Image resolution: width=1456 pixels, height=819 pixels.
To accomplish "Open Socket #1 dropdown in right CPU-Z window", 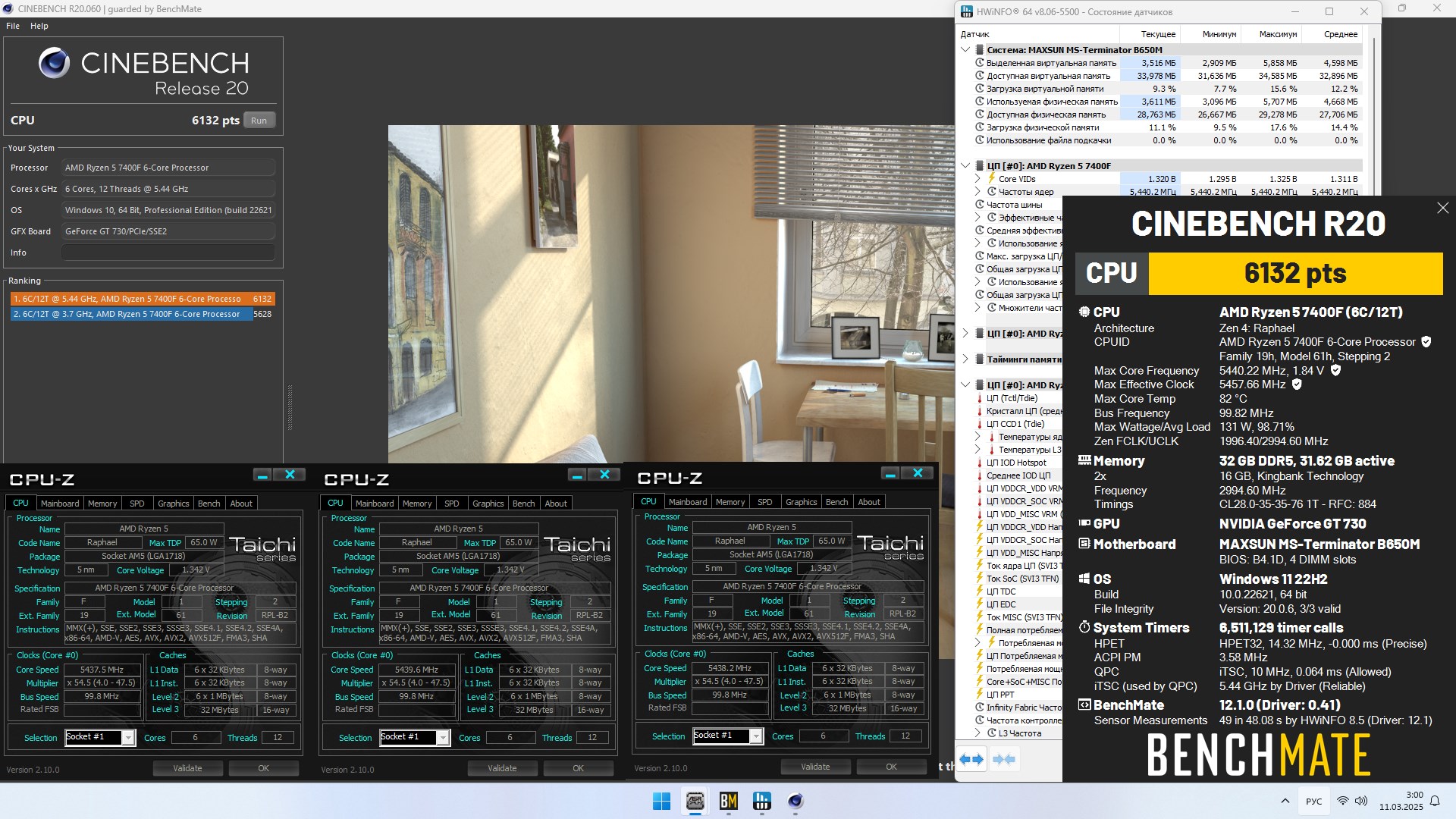I will pos(756,736).
